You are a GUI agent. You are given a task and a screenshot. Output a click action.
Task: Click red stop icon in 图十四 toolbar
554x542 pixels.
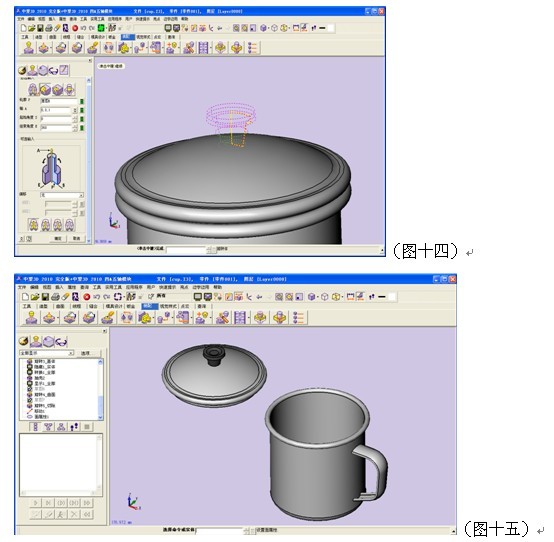(x=75, y=28)
